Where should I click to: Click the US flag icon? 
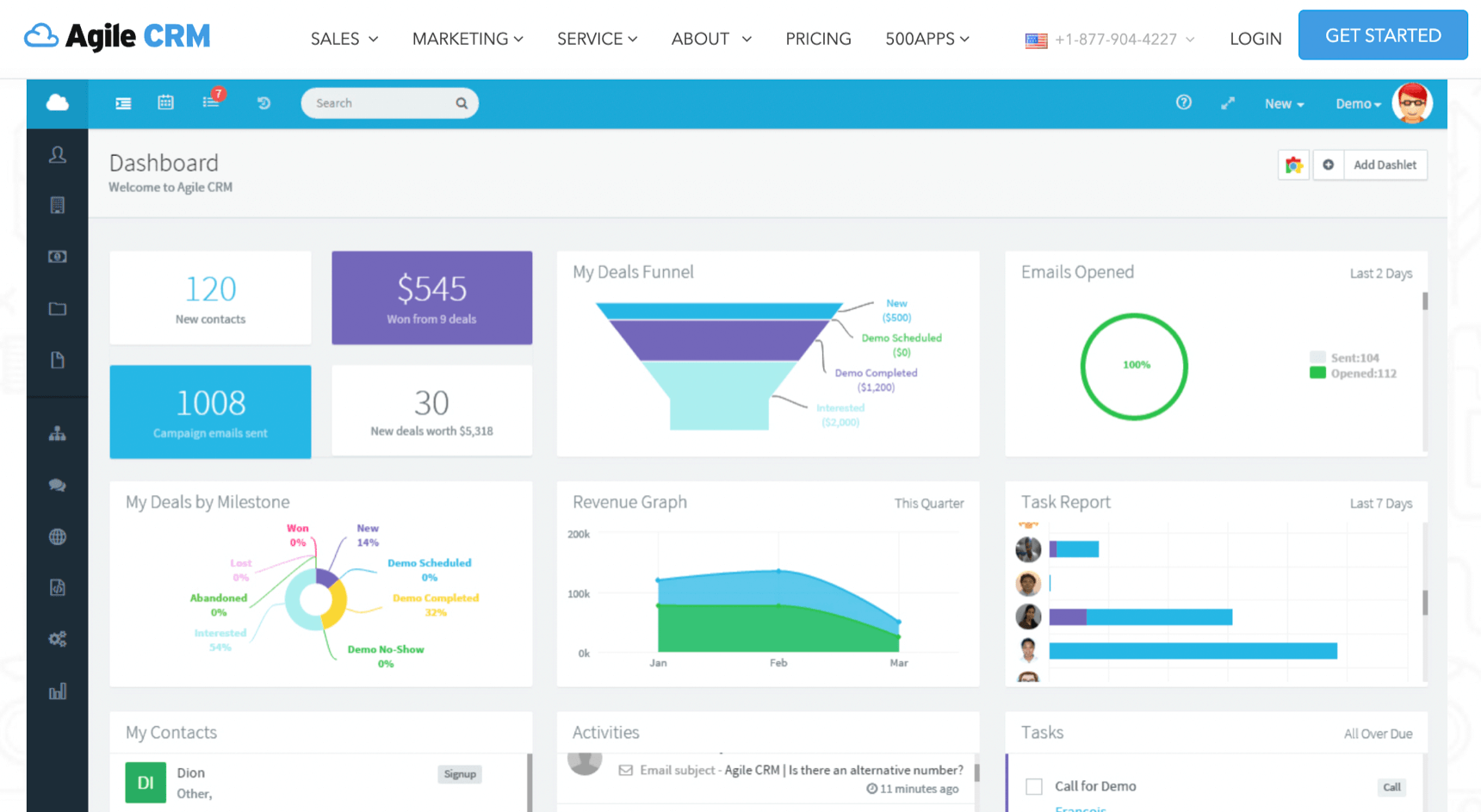click(1037, 40)
